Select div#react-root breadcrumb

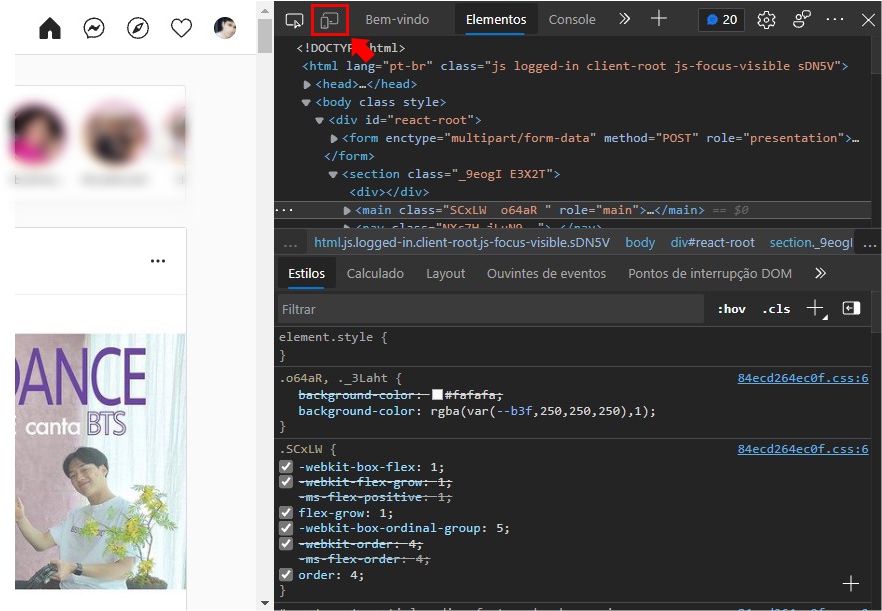tap(712, 242)
